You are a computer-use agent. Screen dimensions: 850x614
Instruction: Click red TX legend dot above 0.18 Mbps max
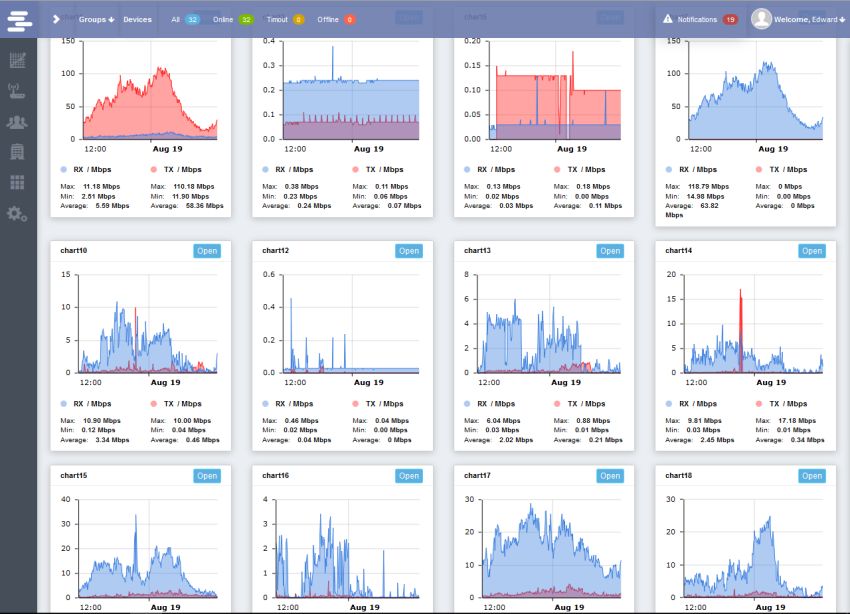coord(557,170)
